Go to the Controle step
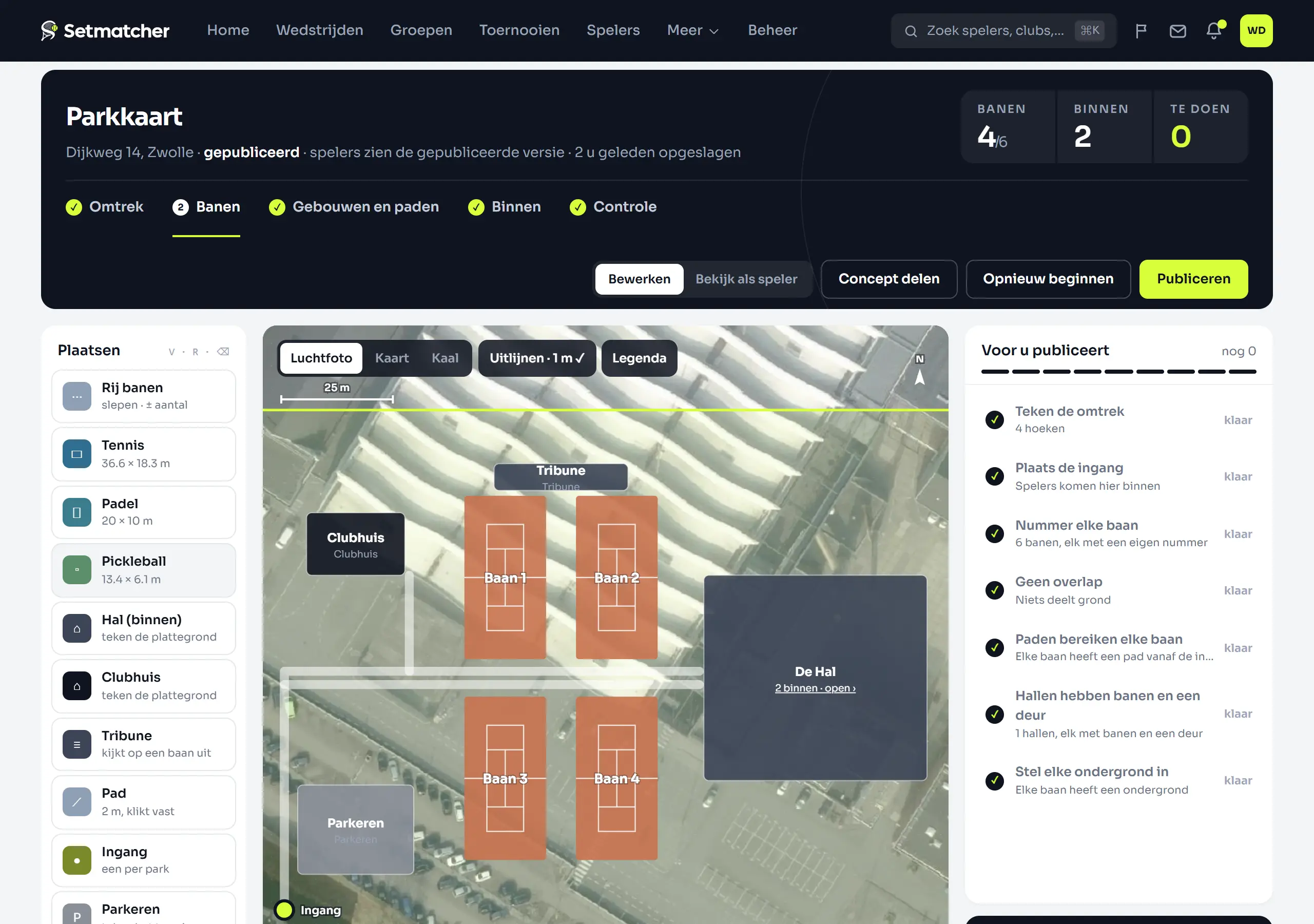This screenshot has width=1314, height=924. pyautogui.click(x=613, y=207)
